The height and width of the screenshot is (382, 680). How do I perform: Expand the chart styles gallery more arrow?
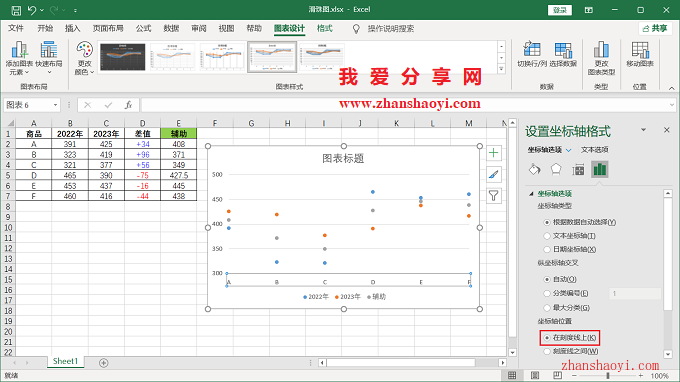(x=502, y=69)
